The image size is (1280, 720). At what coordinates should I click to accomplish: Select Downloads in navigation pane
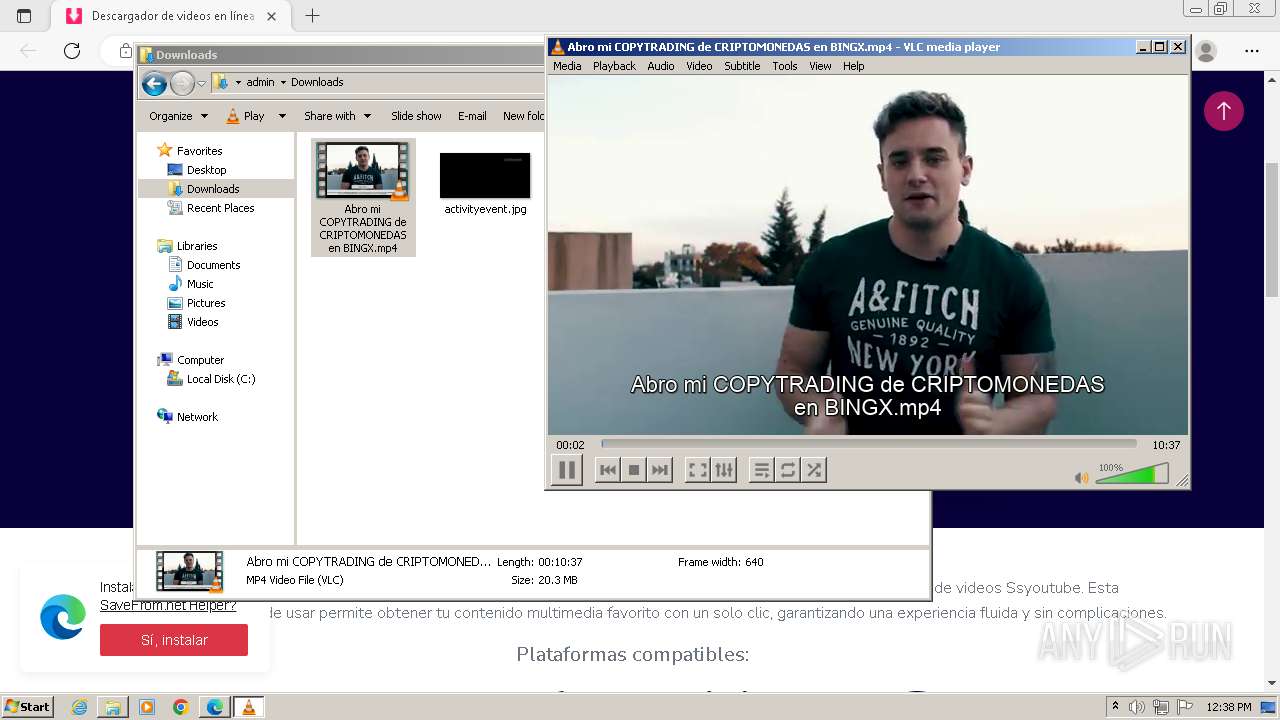(213, 189)
